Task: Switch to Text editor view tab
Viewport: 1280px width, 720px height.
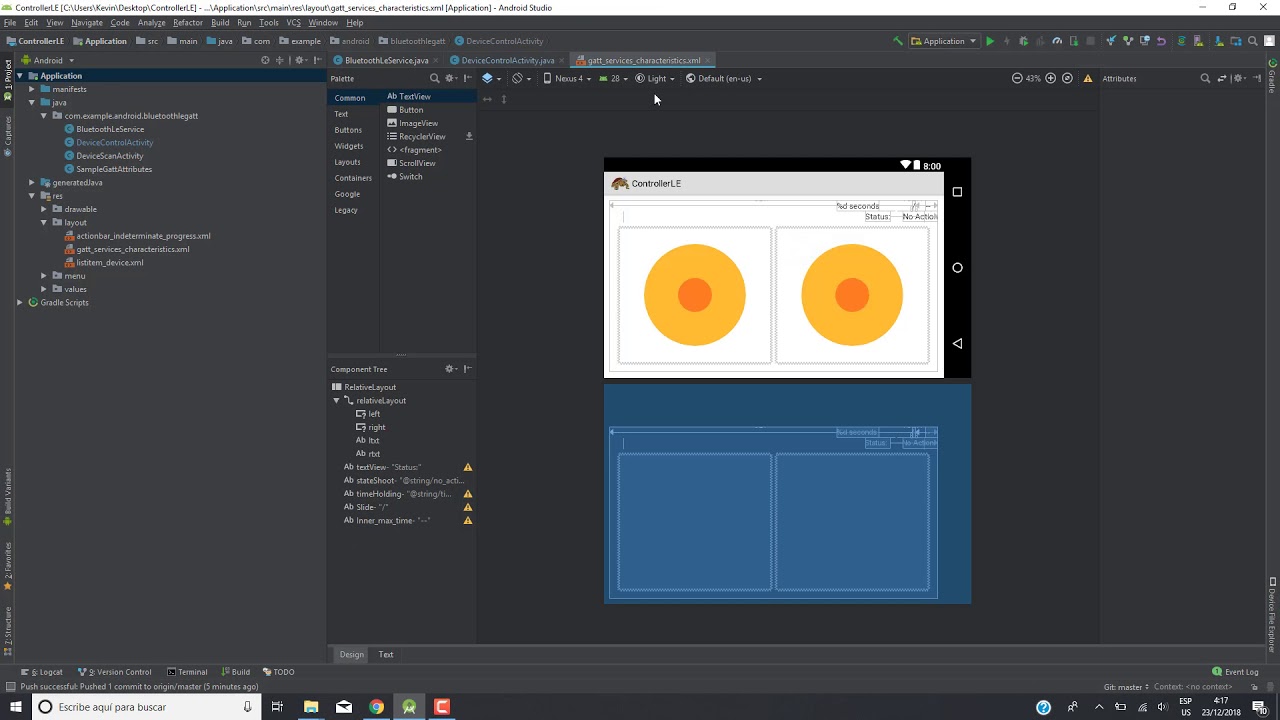Action: coord(385,654)
